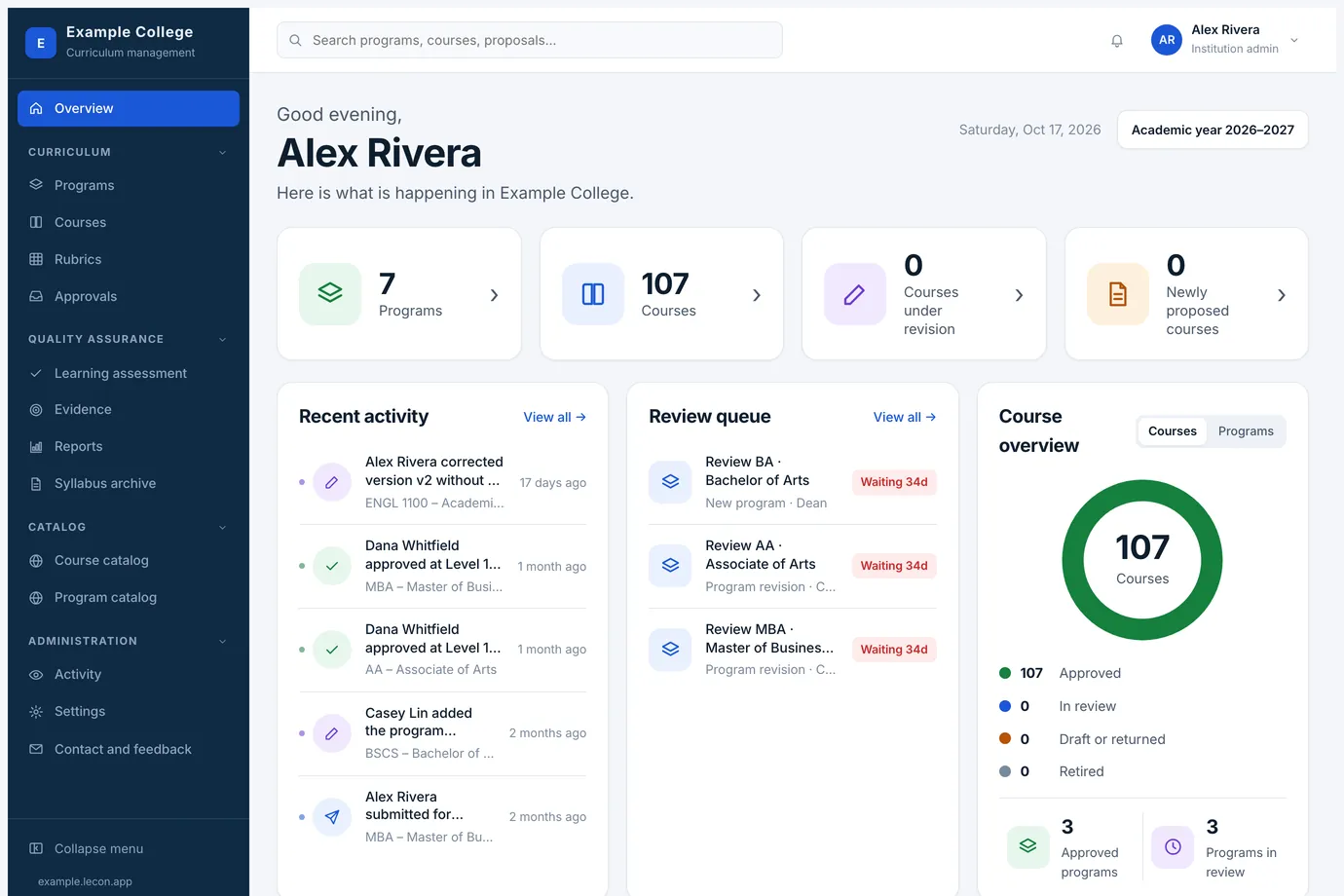The image size is (1344, 896).
Task: Open Contact and feedback in the sidebar
Action: pyautogui.click(x=129, y=749)
